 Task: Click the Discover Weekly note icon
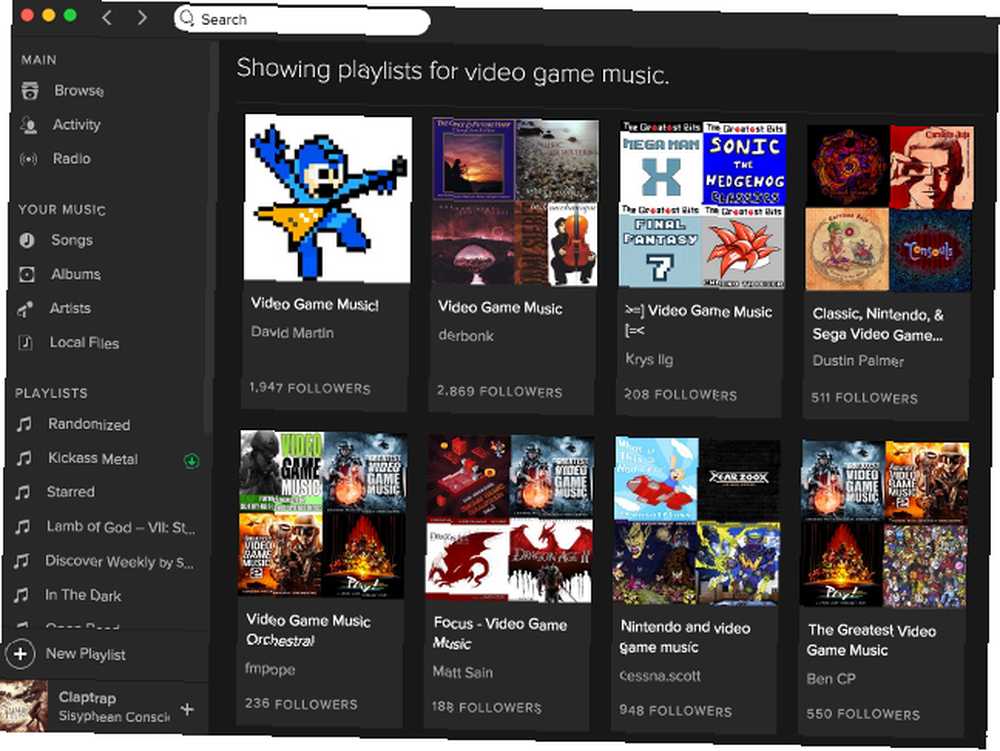21,561
